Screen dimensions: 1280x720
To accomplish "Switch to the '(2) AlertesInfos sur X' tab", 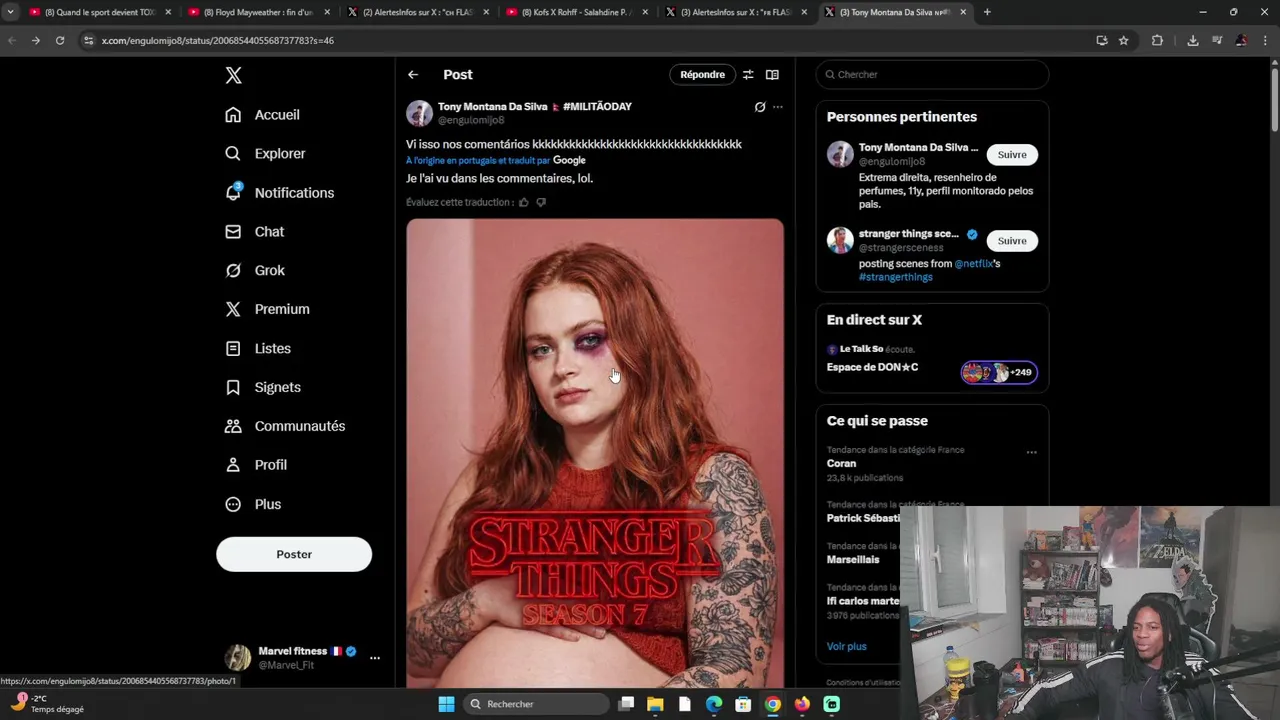I will pyautogui.click(x=417, y=12).
